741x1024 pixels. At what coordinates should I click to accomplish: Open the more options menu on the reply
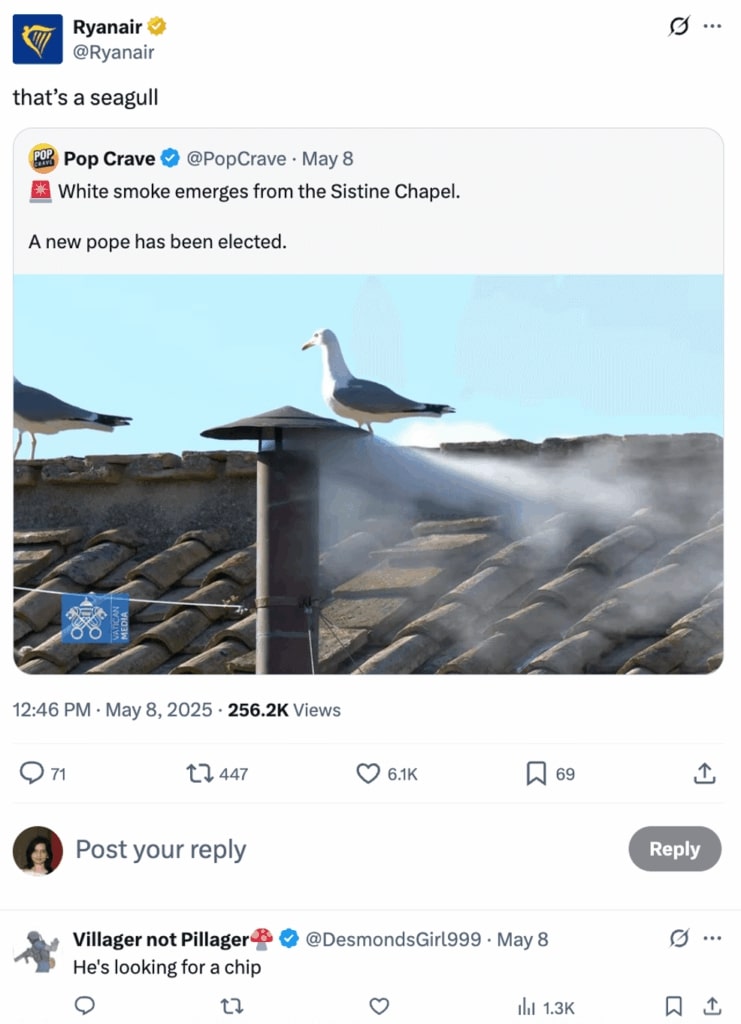pyautogui.click(x=712, y=938)
